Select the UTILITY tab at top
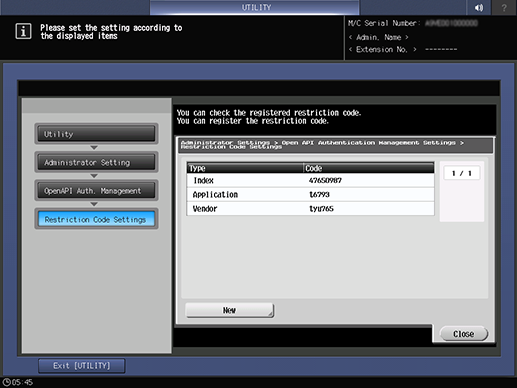Viewport: 517px width, 388px height. pos(255,7)
